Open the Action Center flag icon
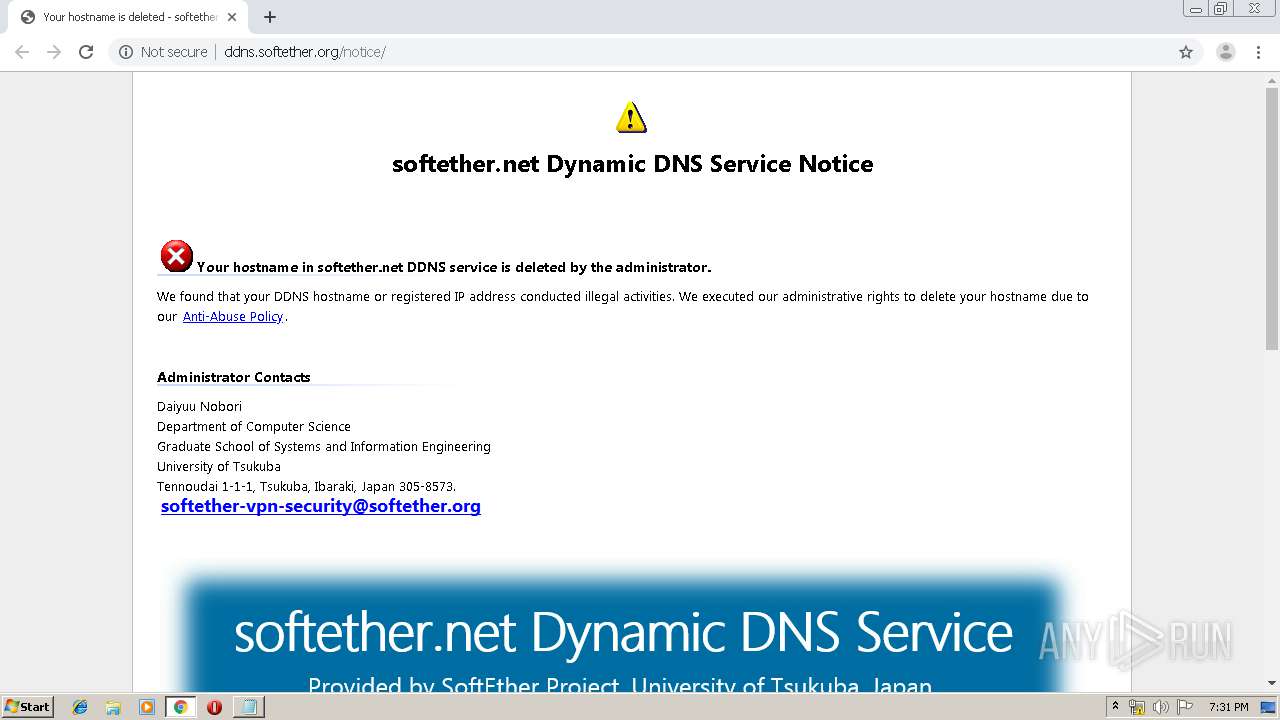The height and width of the screenshot is (720, 1280). click(x=1185, y=707)
